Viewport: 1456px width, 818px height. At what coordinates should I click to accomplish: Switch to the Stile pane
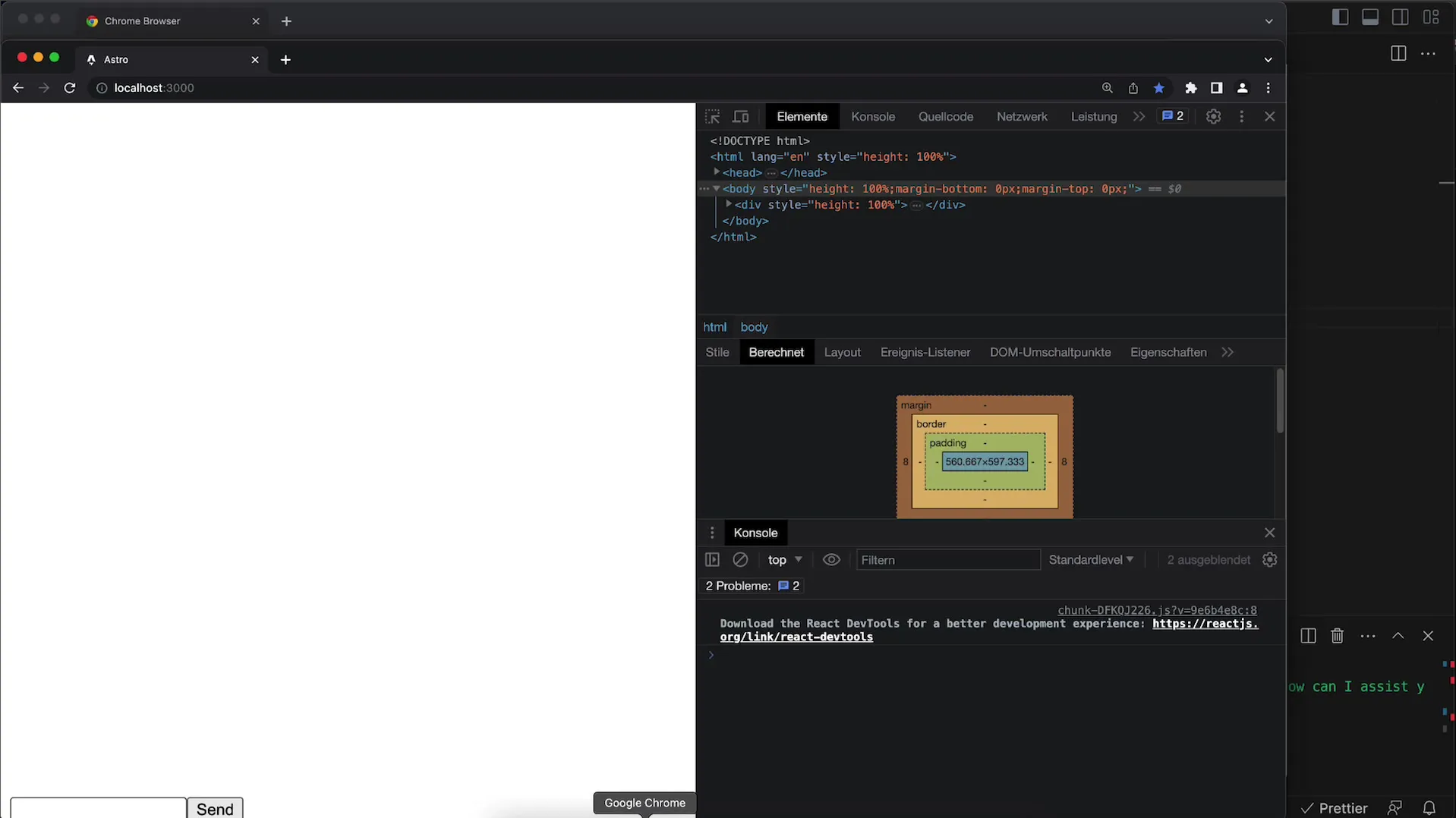point(717,353)
